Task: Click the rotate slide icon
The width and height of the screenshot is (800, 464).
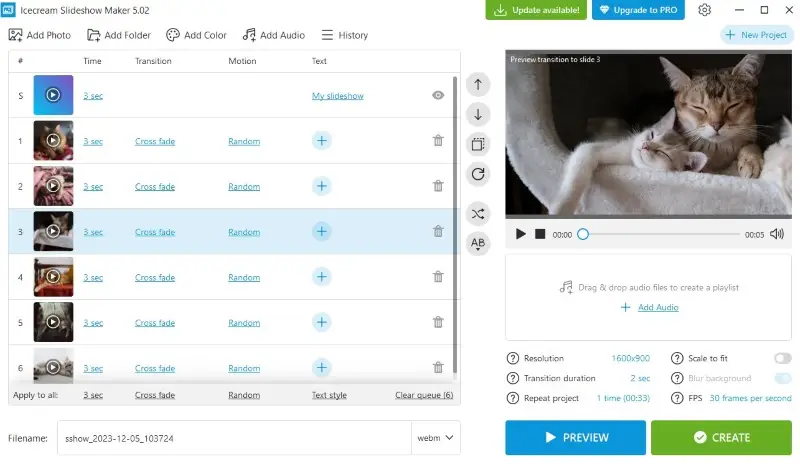Action: (478, 174)
